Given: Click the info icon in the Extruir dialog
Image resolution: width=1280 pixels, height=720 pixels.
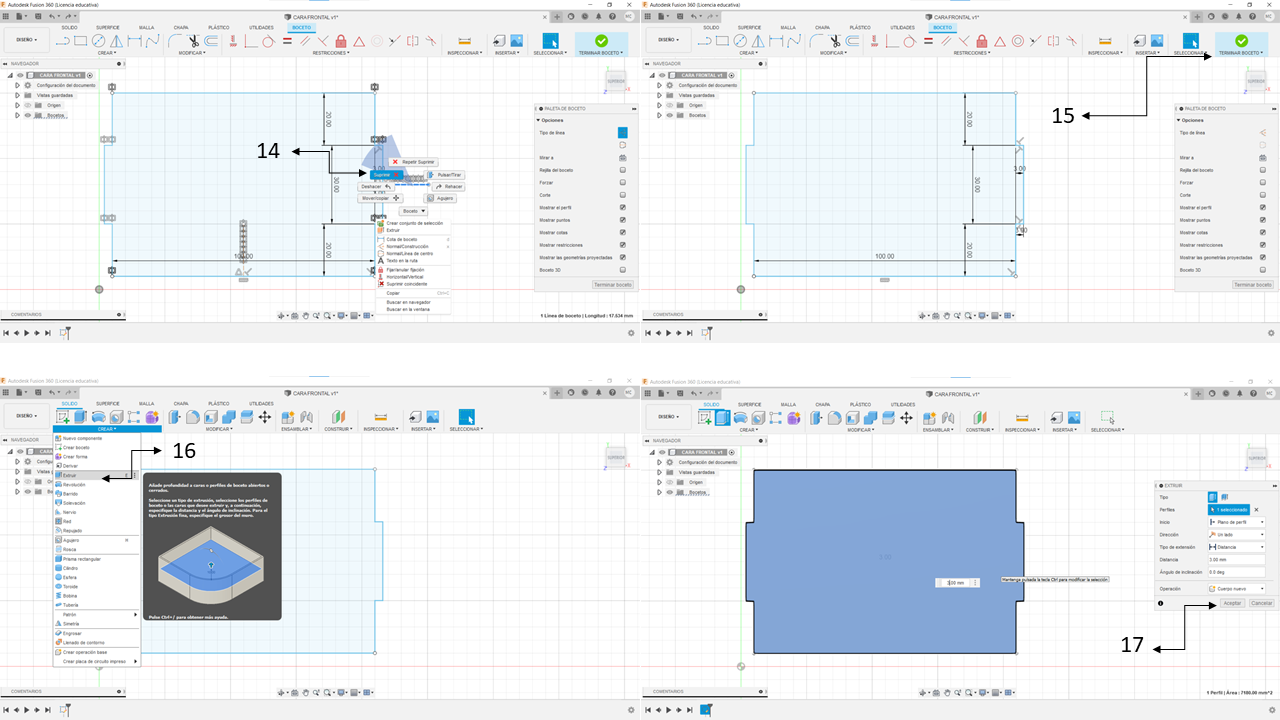Looking at the screenshot, I should (1160, 603).
